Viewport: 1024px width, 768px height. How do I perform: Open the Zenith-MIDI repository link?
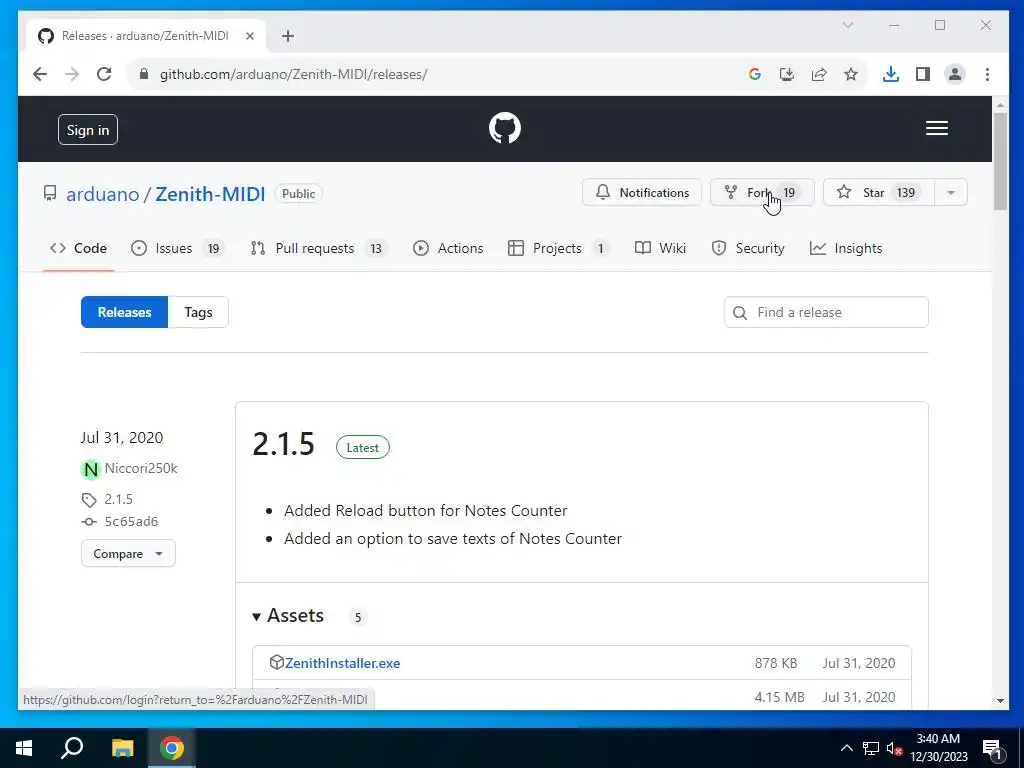point(210,194)
